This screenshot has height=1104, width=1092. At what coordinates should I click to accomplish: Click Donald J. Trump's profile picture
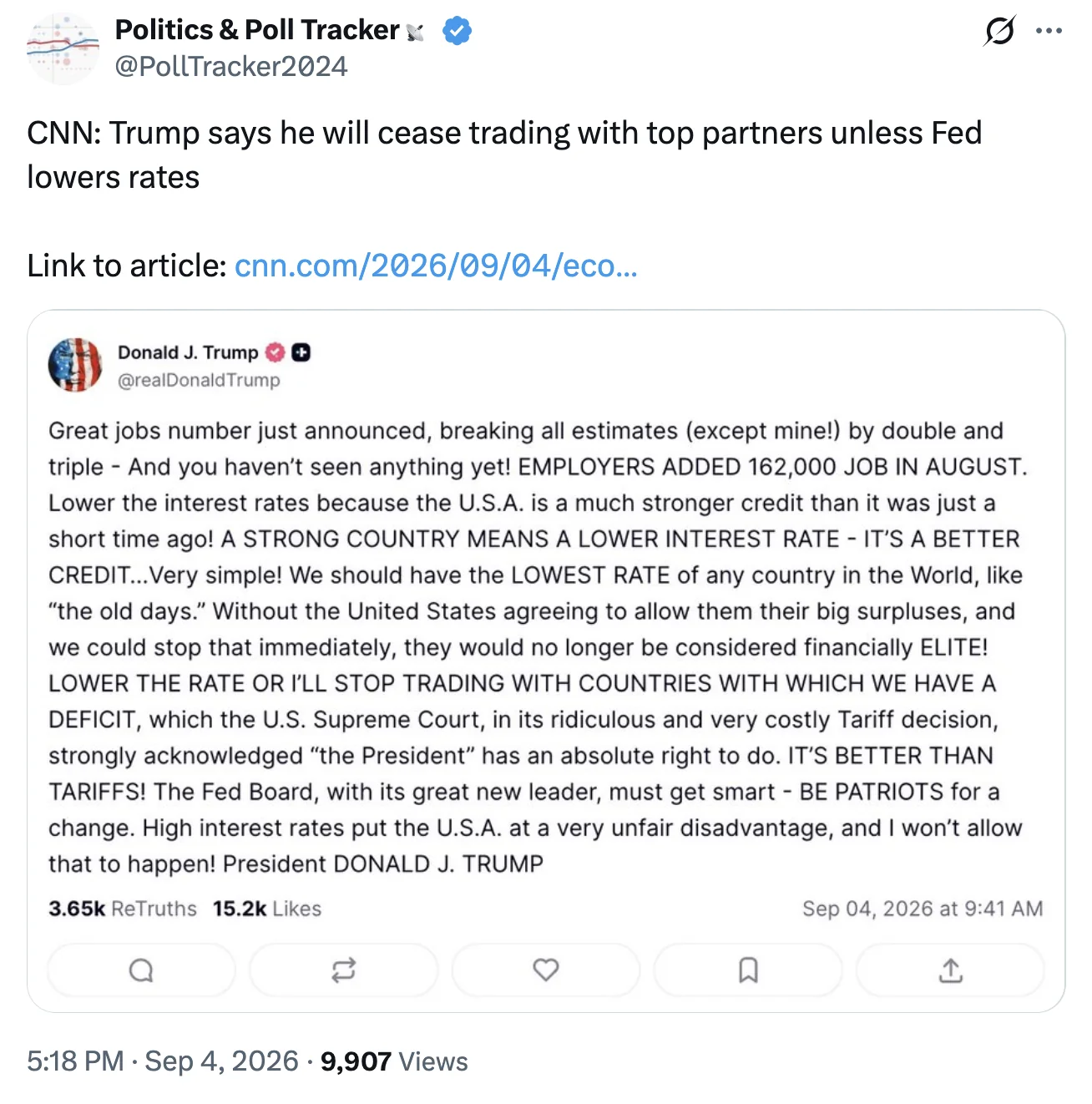75,365
